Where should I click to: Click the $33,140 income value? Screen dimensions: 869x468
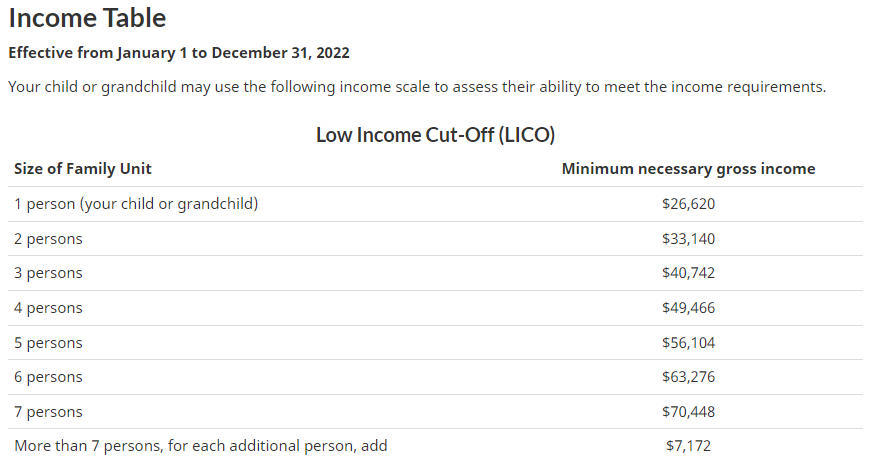click(x=688, y=239)
